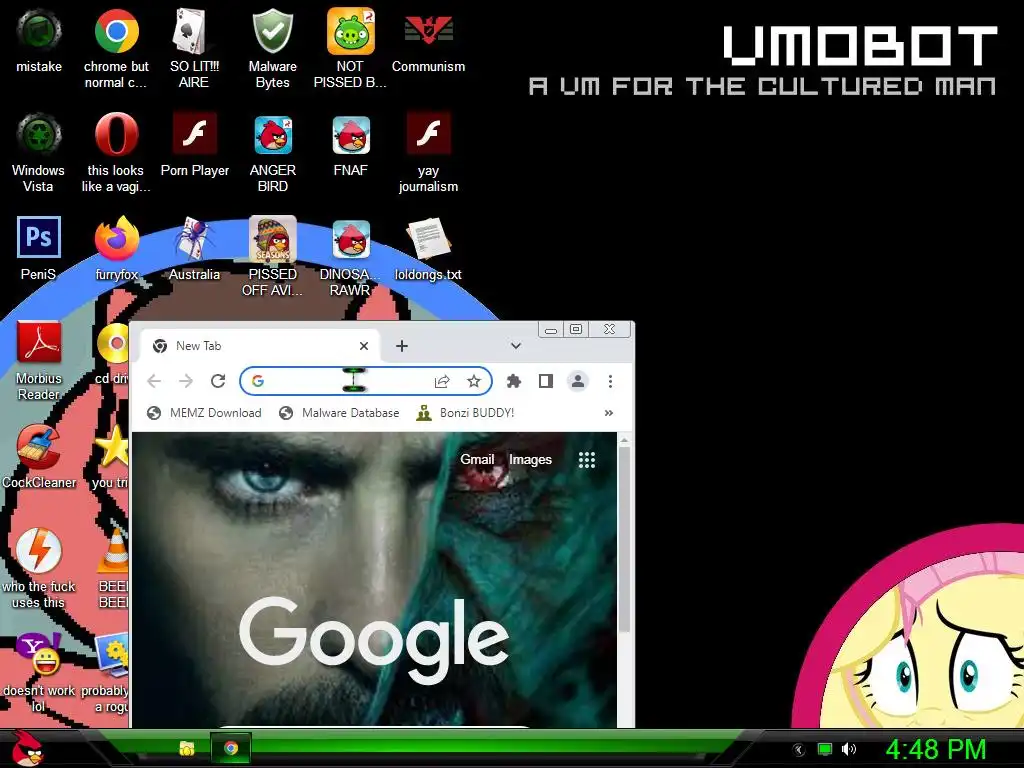The image size is (1024, 768).
Task: Open the Chrome three-dot menu
Action: click(610, 381)
